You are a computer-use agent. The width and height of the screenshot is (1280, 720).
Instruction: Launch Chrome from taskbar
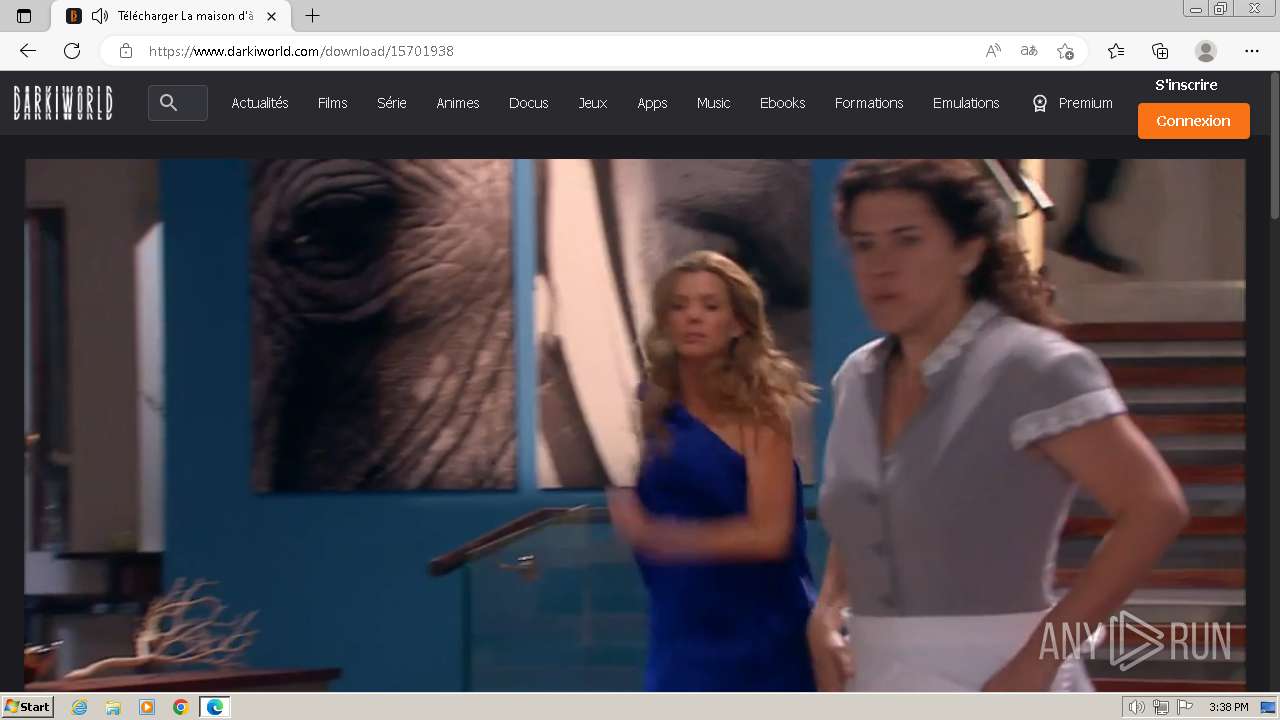[181, 707]
